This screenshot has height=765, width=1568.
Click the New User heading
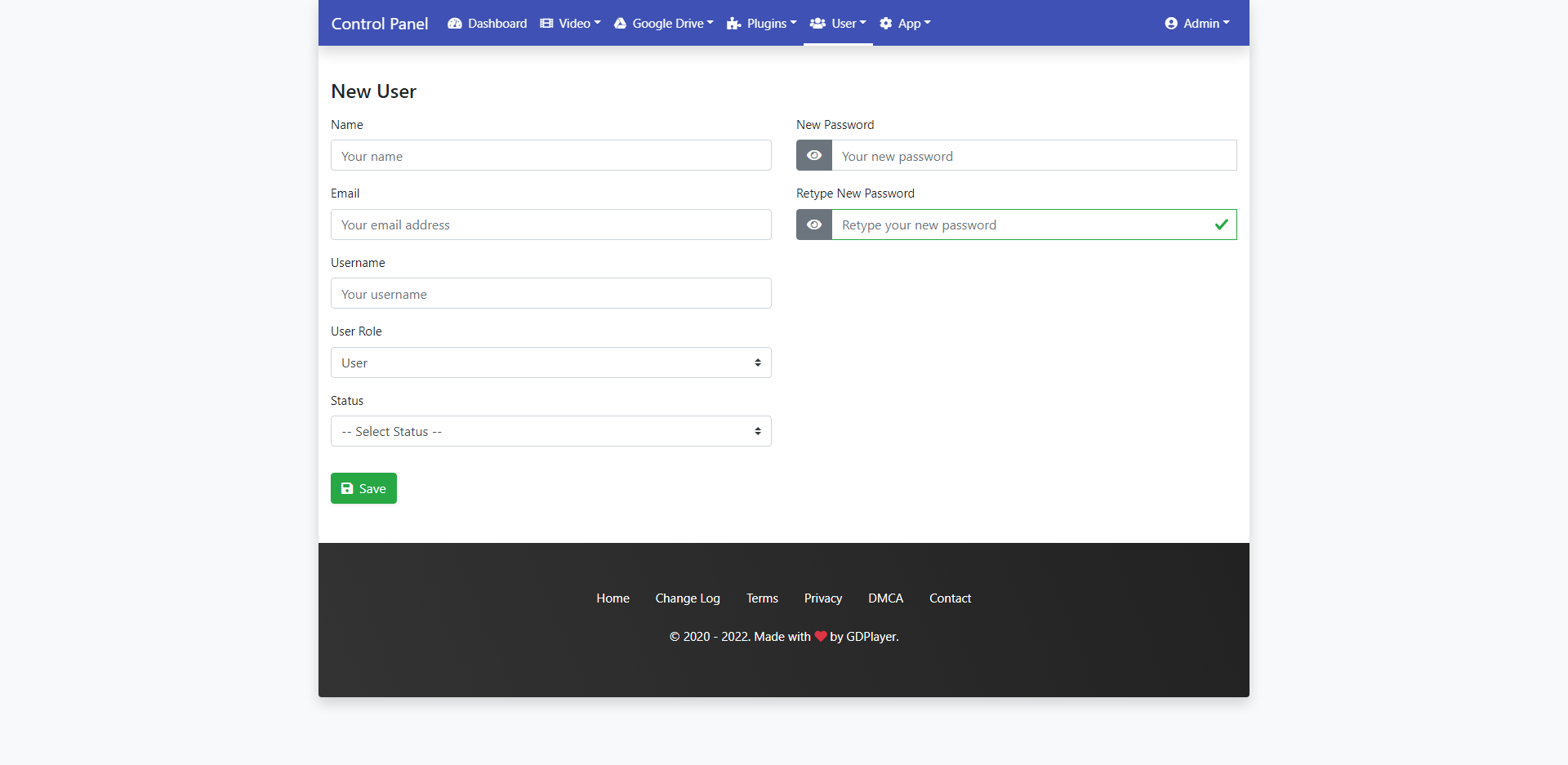coord(374,91)
